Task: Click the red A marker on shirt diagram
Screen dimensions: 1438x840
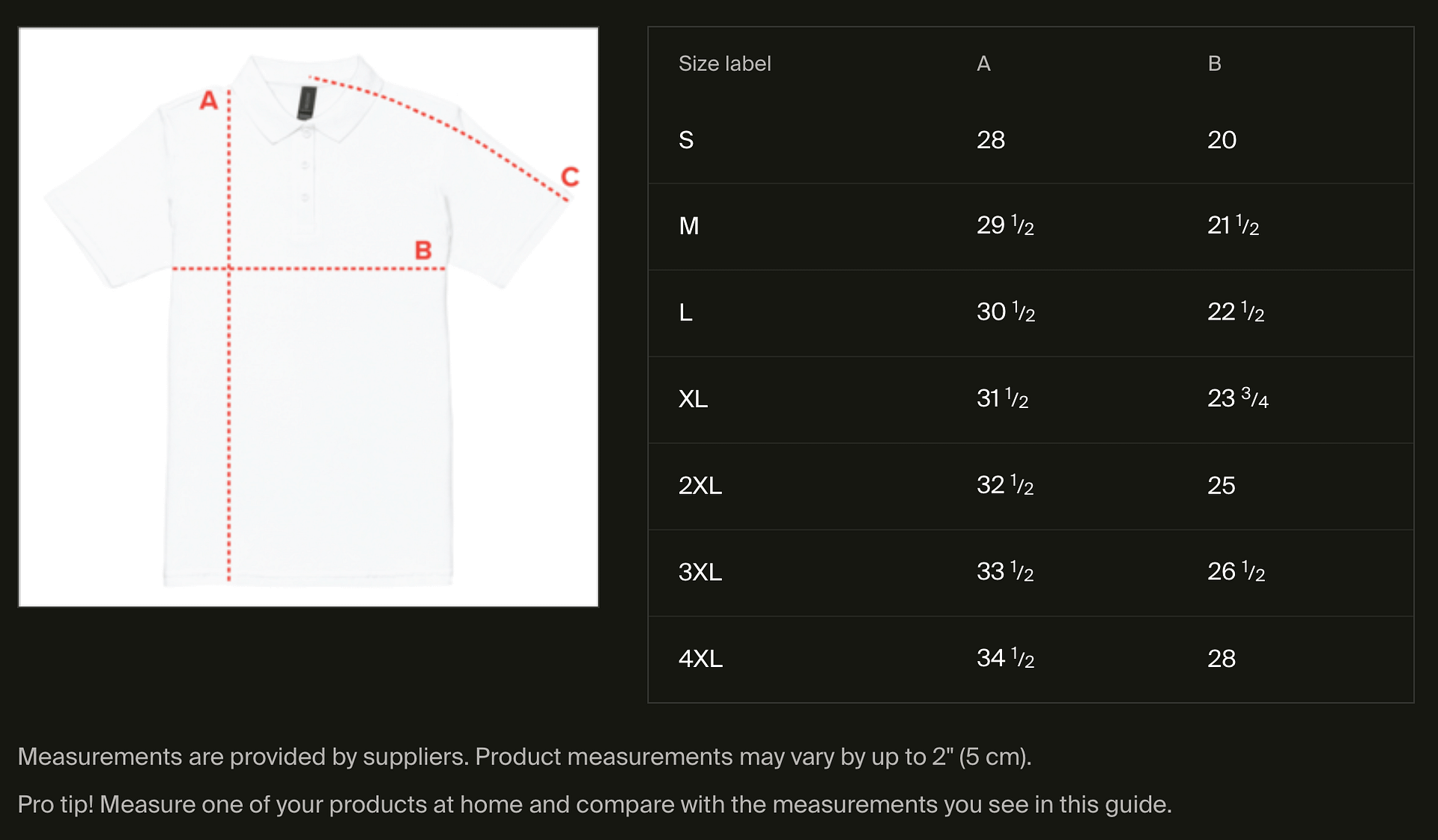Action: coord(208,100)
